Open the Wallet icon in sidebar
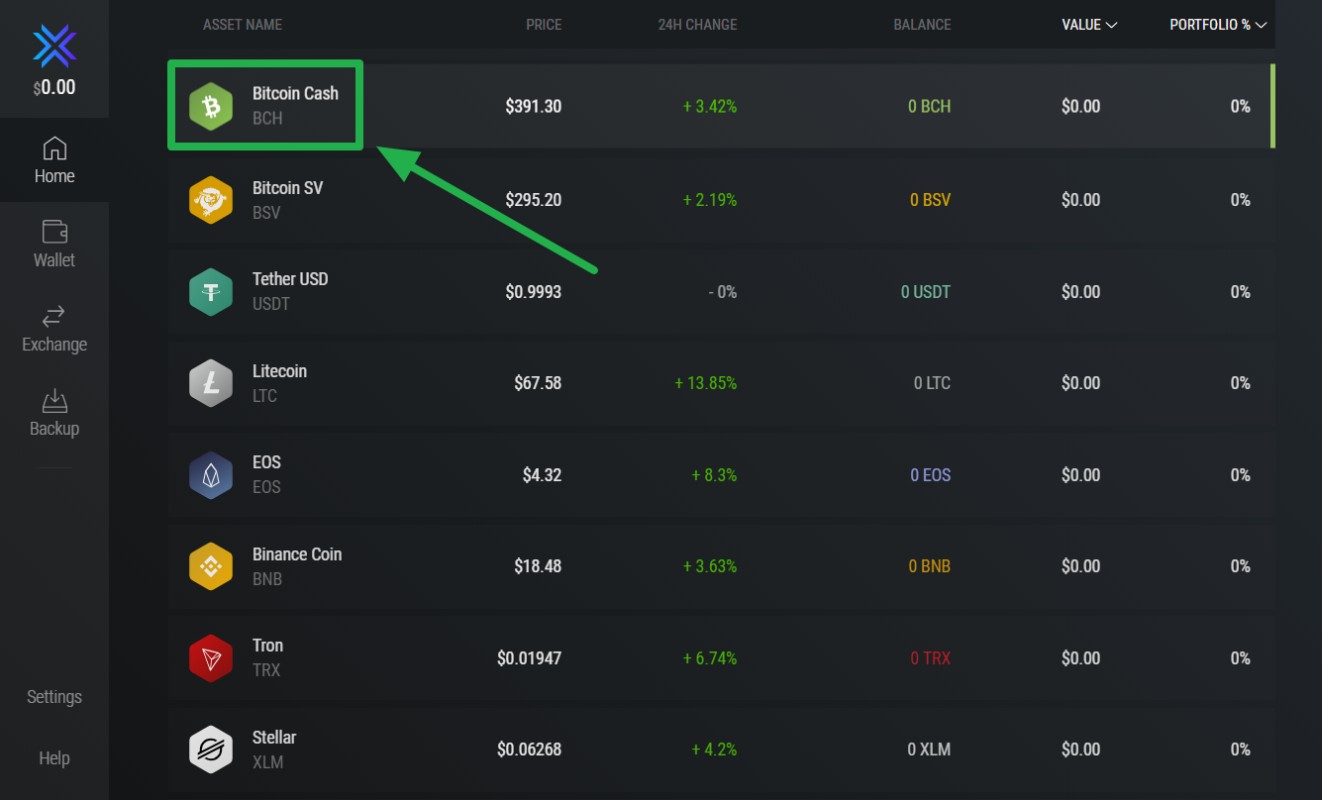Viewport: 1322px width, 800px height. click(x=54, y=232)
